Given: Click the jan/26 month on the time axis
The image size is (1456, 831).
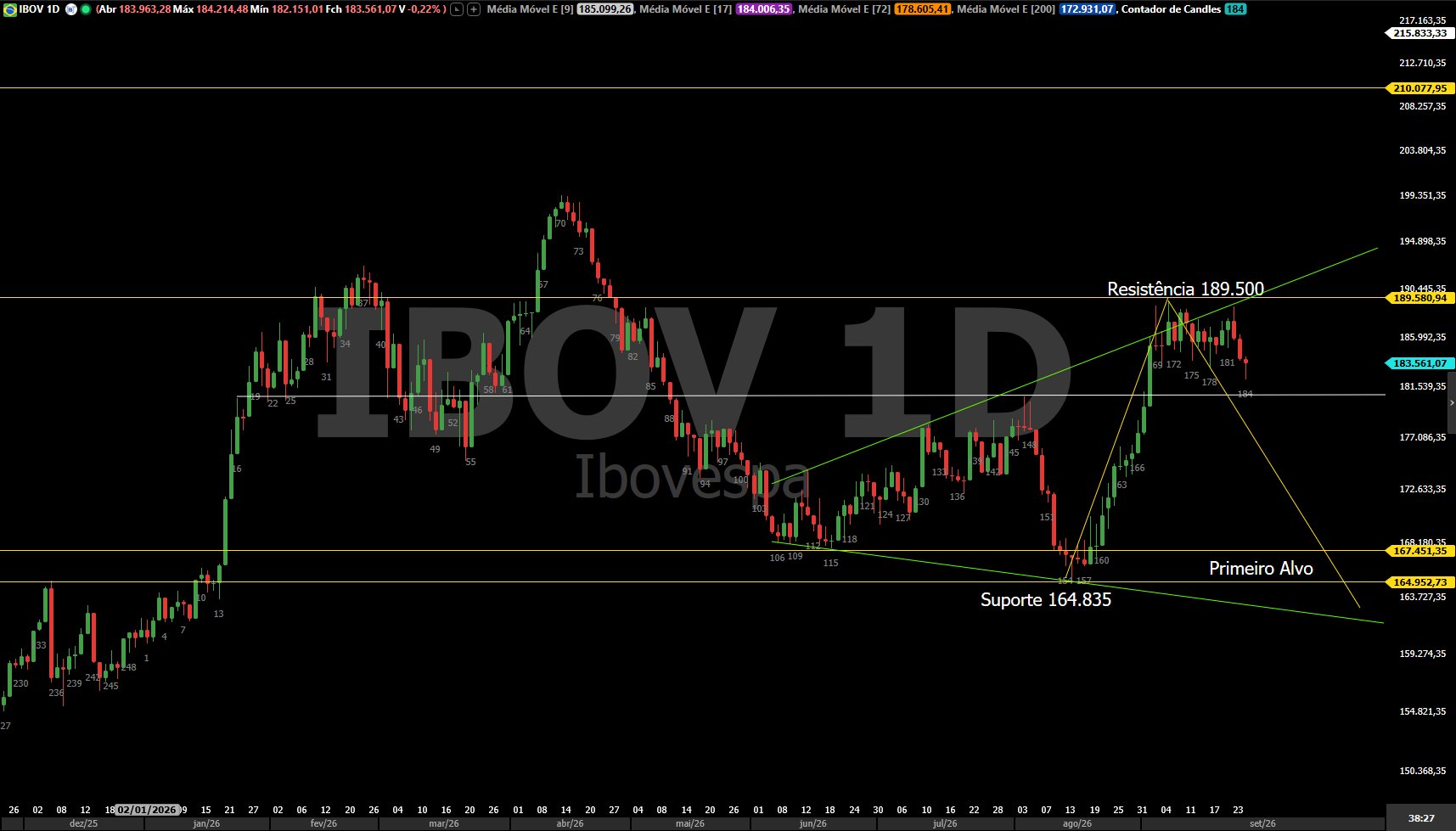Looking at the screenshot, I should 206,823.
